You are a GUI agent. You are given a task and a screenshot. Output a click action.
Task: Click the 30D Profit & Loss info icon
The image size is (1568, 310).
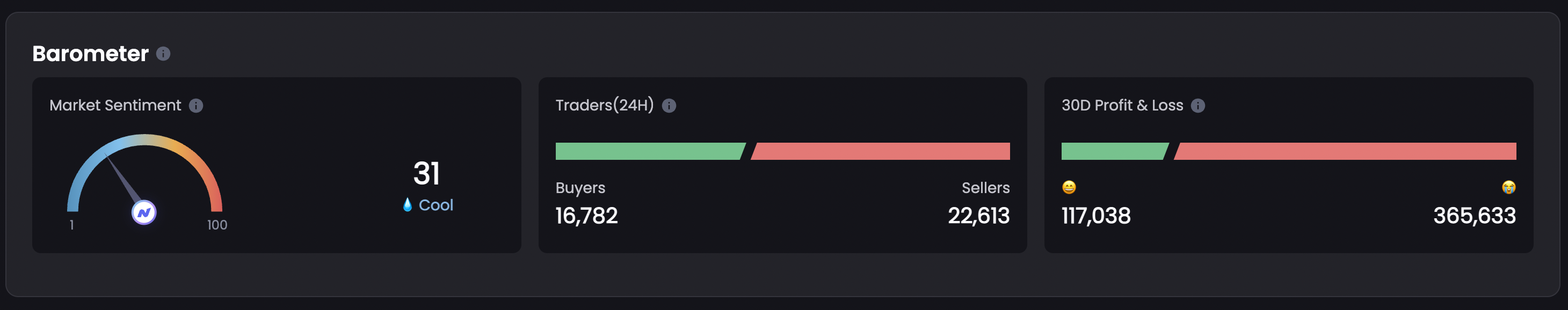[1198, 106]
